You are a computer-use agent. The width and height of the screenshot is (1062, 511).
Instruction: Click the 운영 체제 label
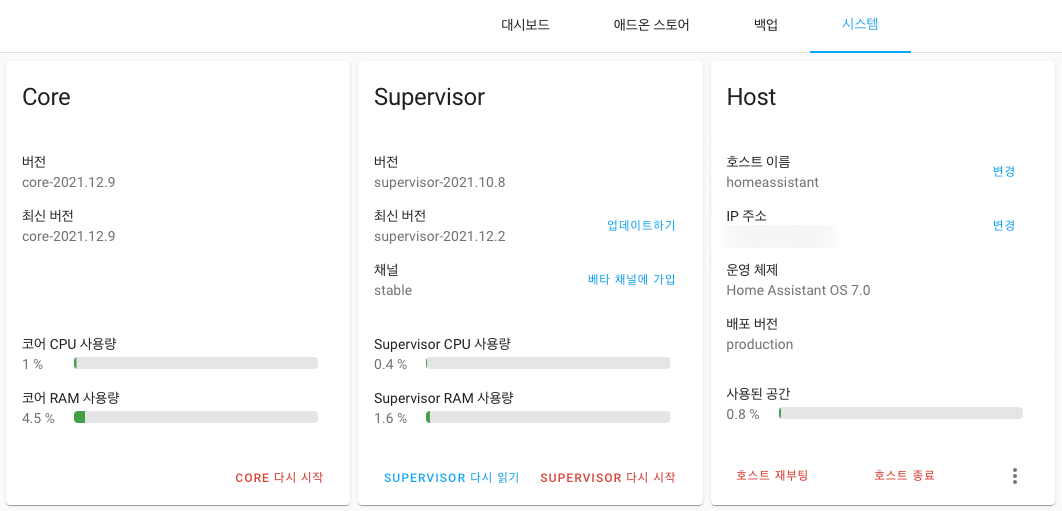coord(752,270)
